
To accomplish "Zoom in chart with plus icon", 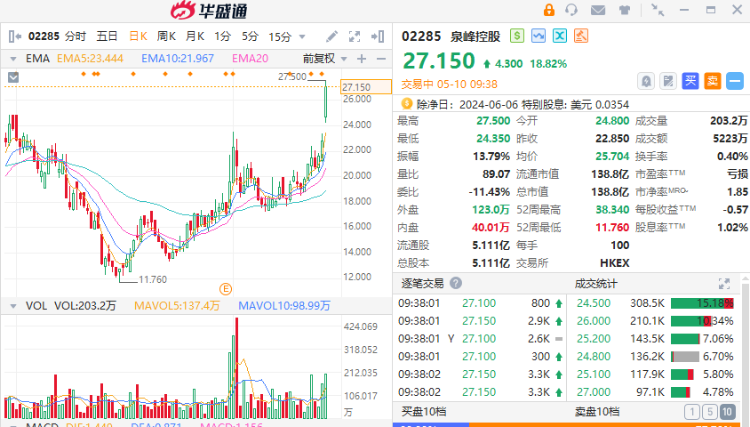I will click(362, 59).
